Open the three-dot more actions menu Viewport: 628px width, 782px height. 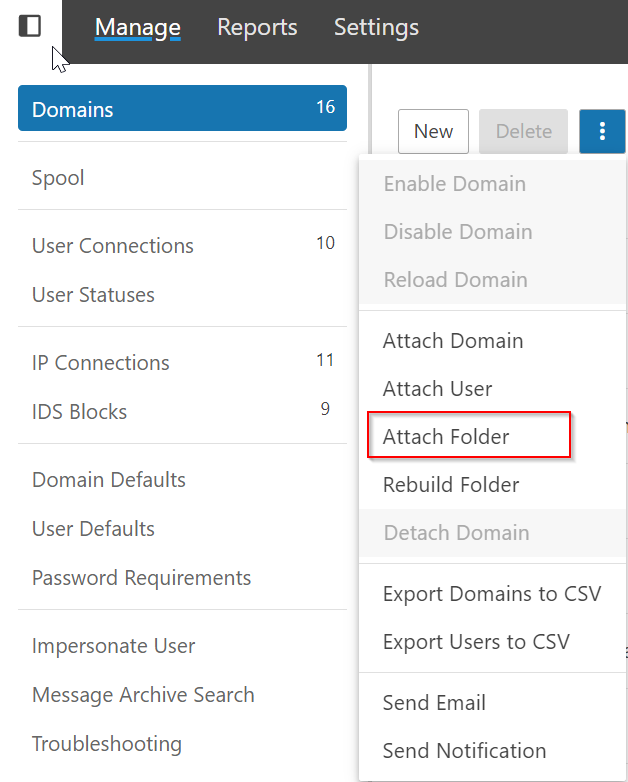tap(602, 131)
